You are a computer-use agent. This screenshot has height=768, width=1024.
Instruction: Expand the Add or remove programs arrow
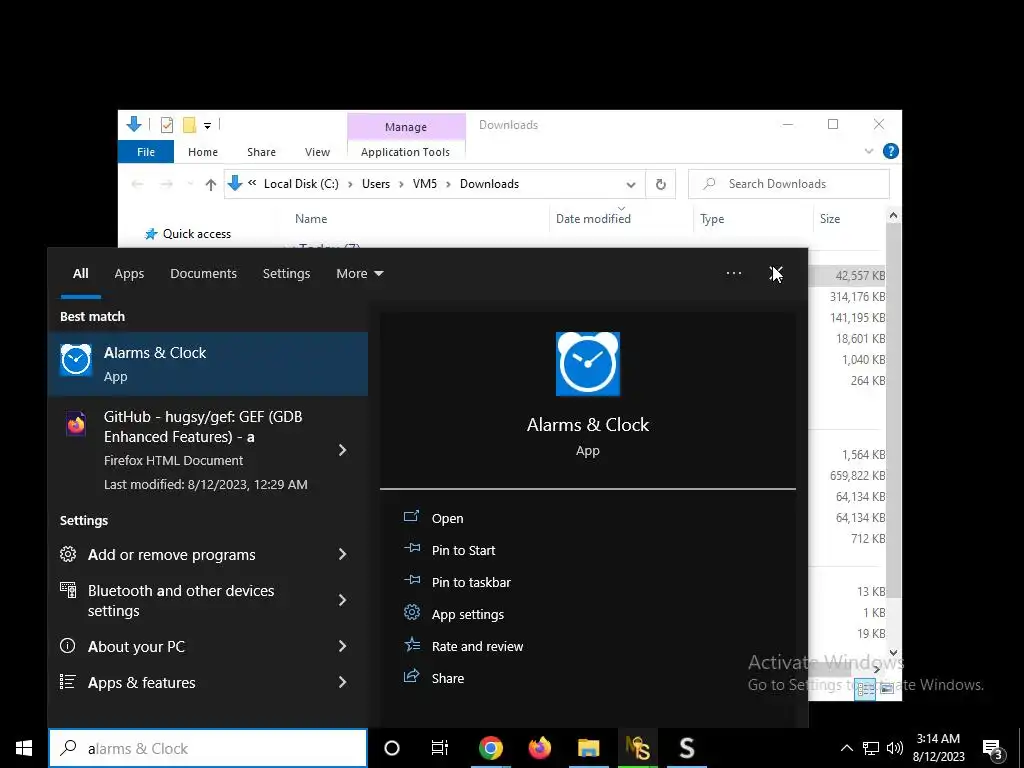pyautogui.click(x=343, y=554)
